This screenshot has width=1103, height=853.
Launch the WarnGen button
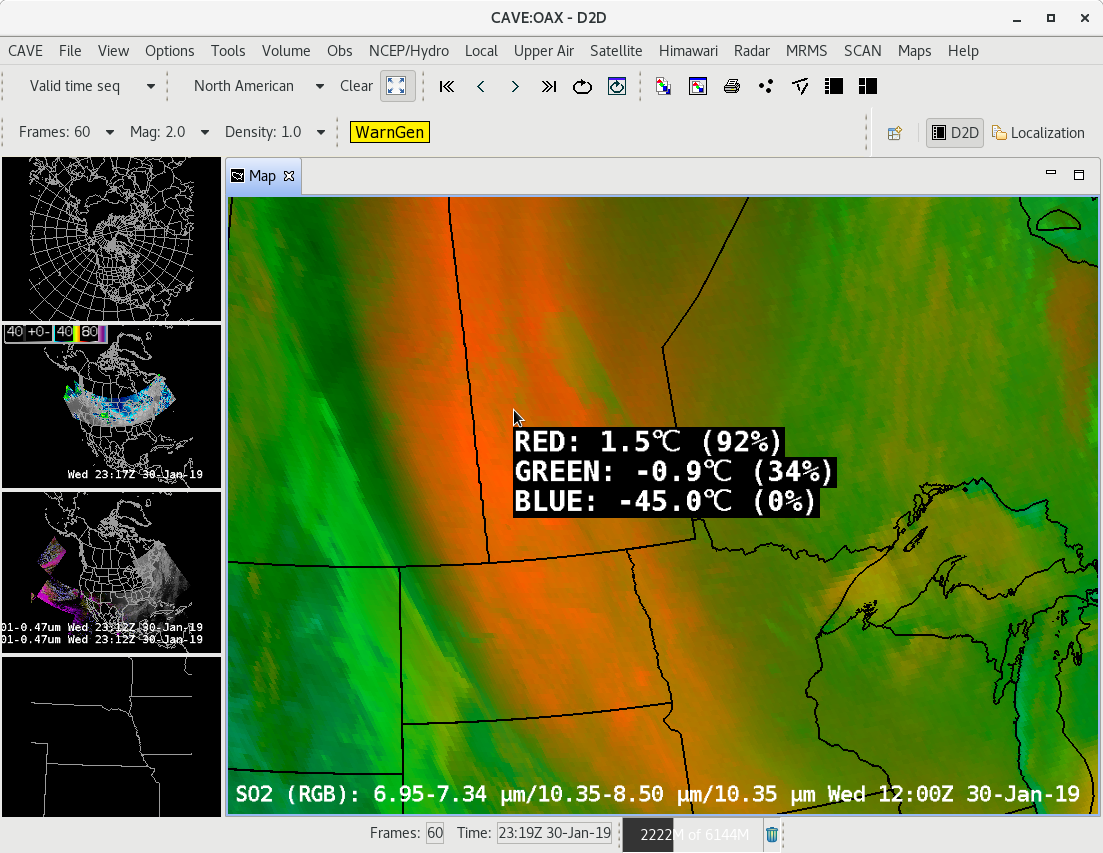(x=390, y=132)
